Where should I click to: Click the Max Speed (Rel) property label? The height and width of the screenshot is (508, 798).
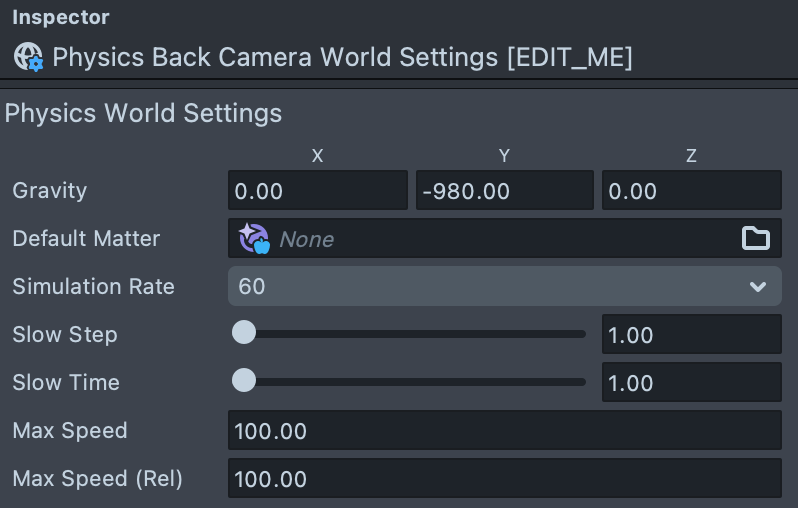tap(97, 479)
